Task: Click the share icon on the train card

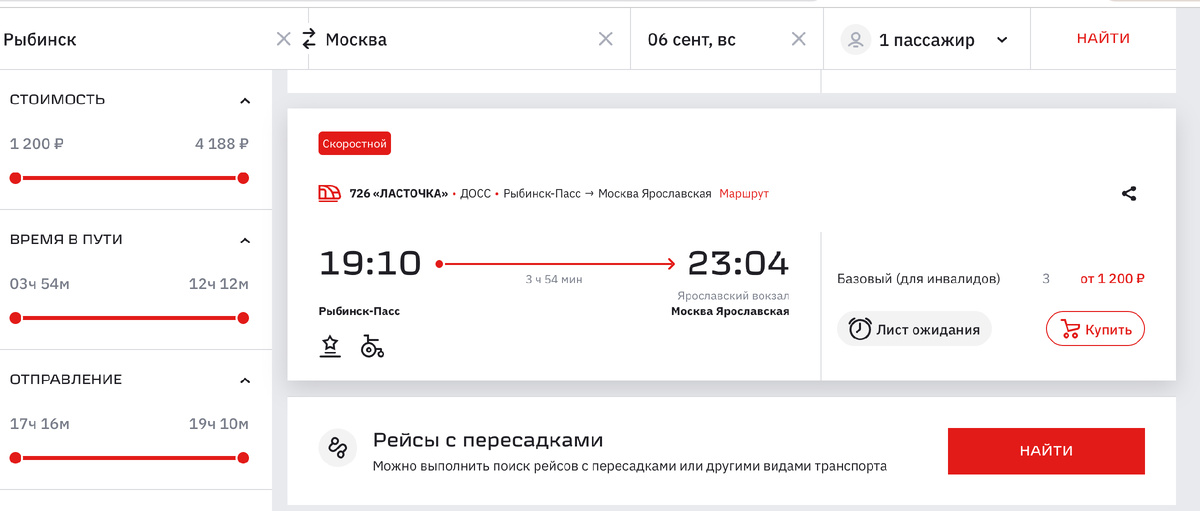Action: pyautogui.click(x=1129, y=194)
